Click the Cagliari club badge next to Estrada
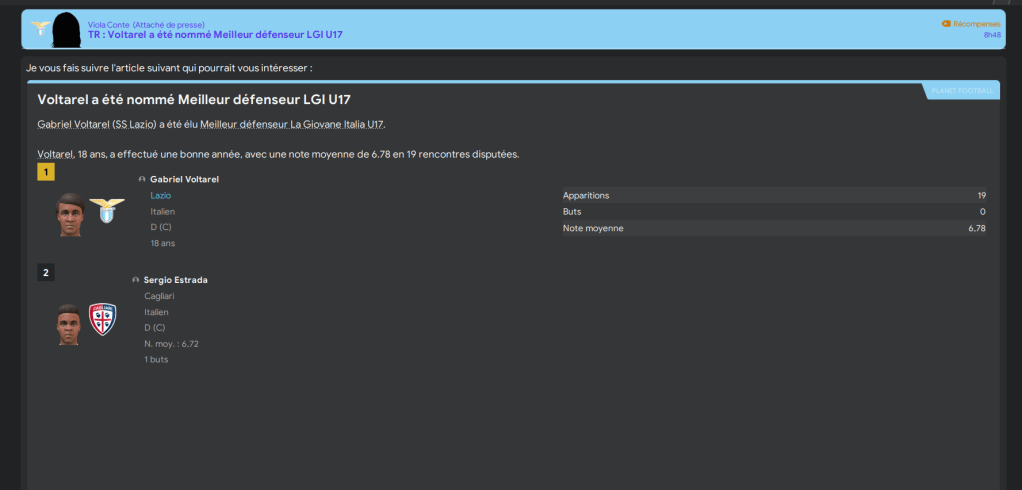1022x490 pixels. tap(102, 320)
